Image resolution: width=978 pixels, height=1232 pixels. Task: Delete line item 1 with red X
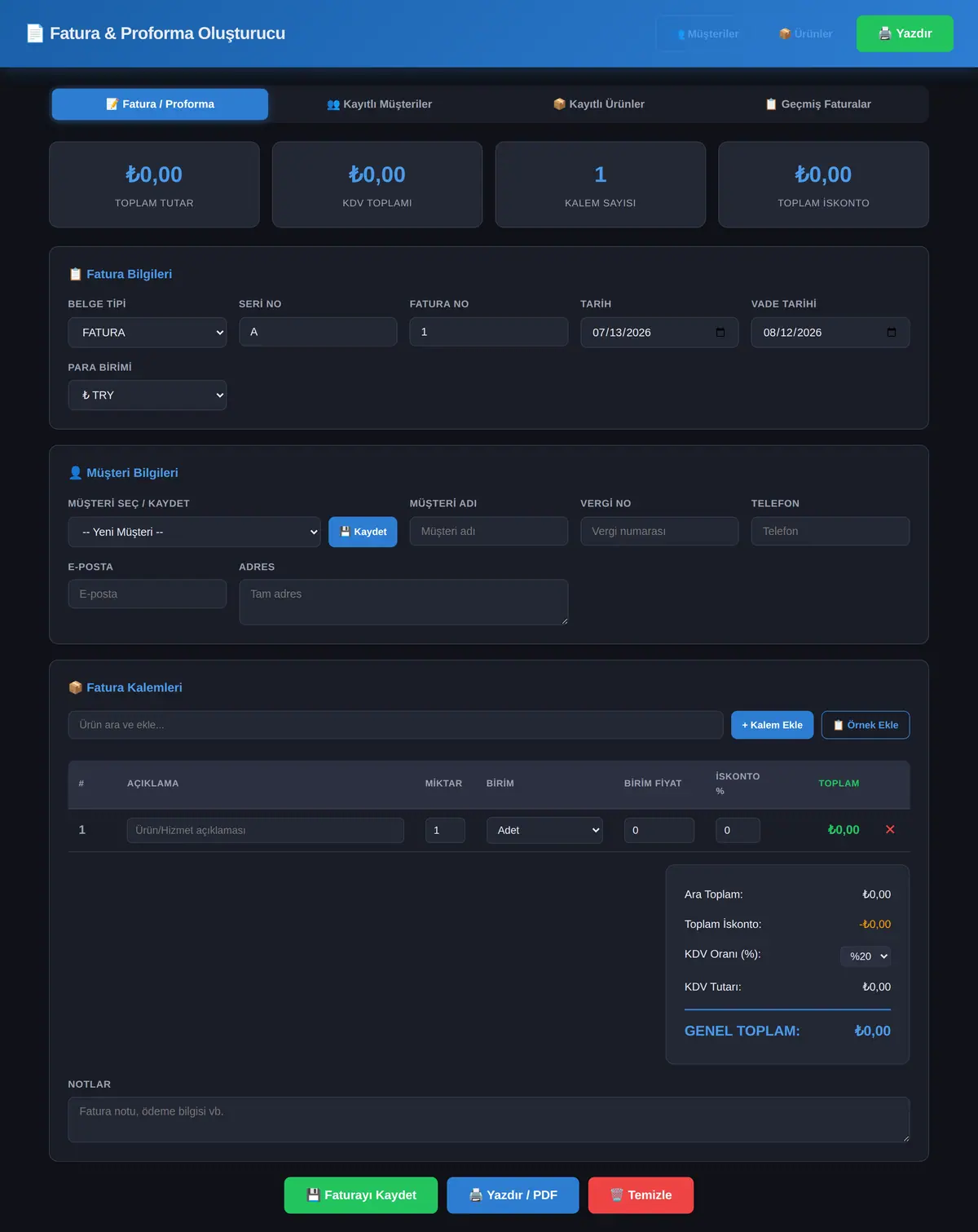[x=890, y=829]
